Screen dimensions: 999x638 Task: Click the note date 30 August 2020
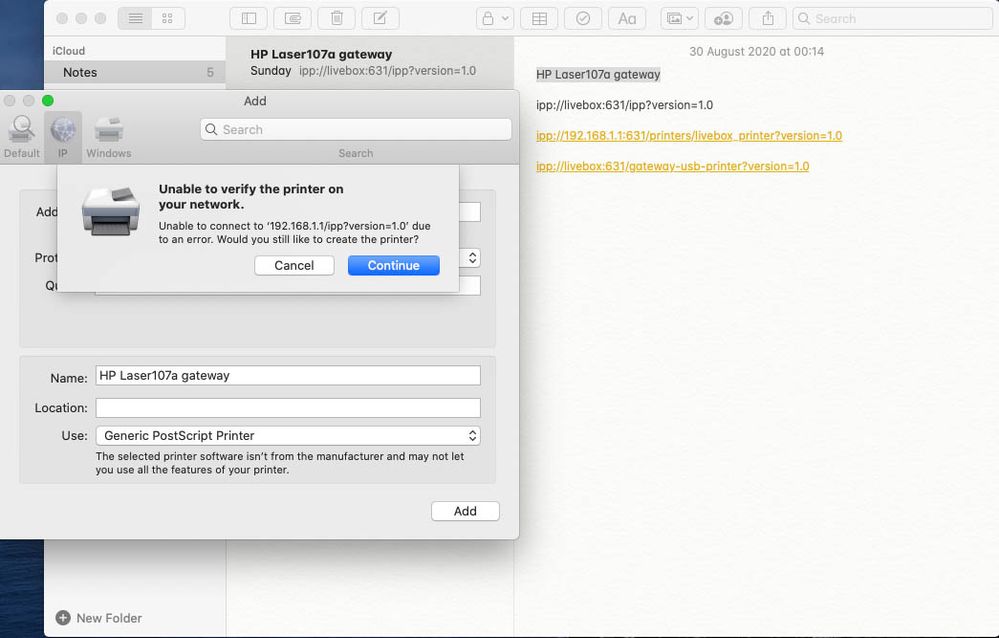tap(756, 52)
